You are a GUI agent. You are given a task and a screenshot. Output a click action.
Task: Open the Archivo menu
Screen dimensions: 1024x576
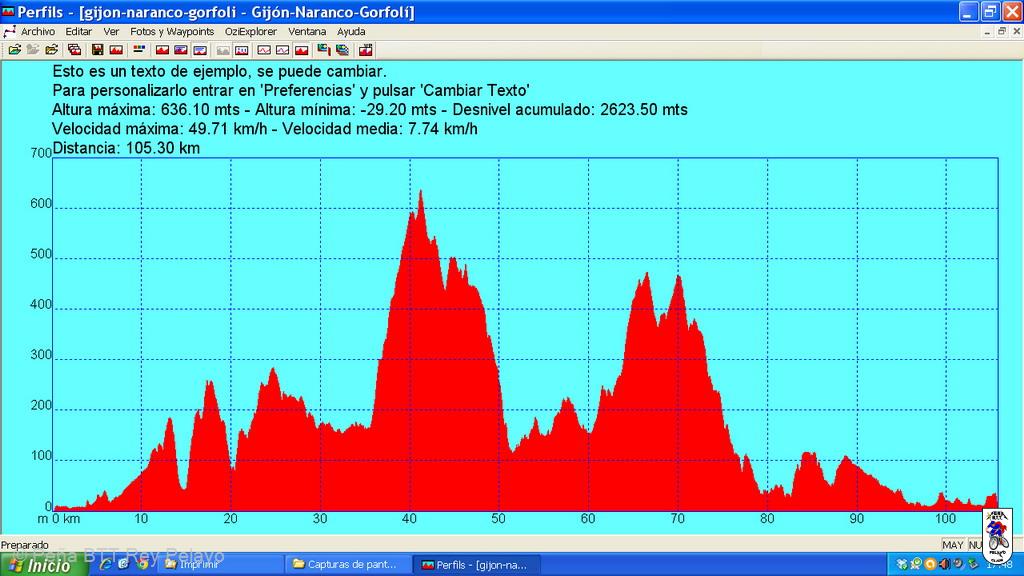38,31
